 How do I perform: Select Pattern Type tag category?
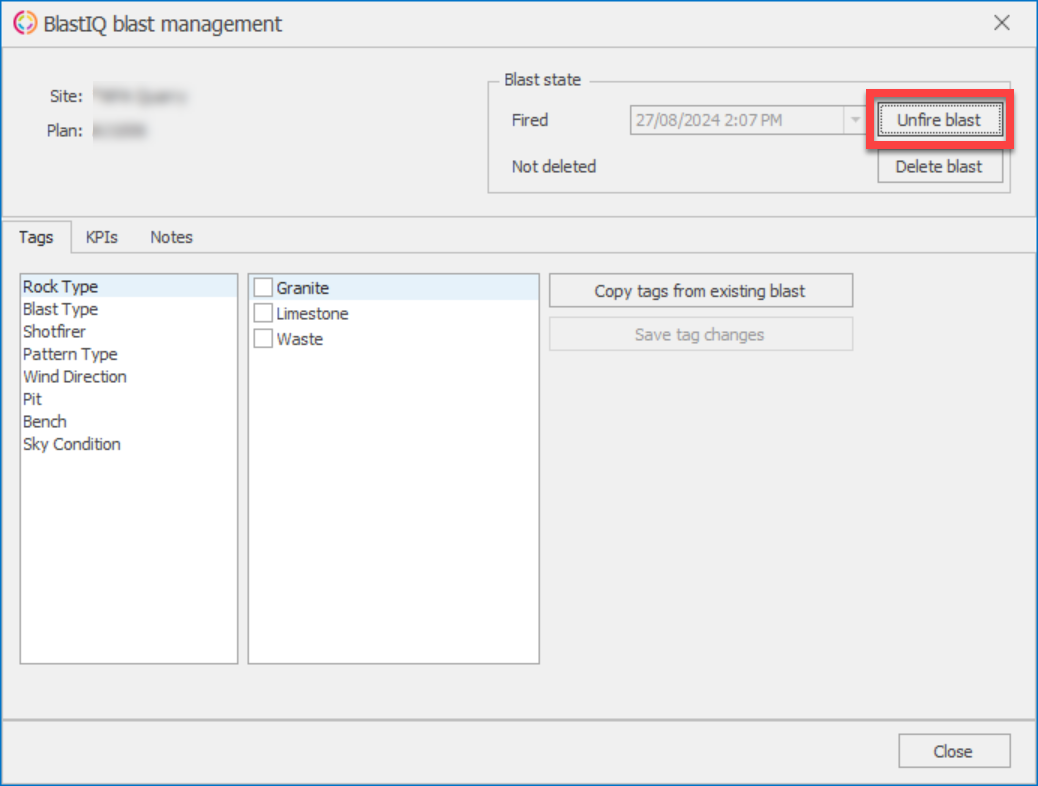click(x=129, y=354)
